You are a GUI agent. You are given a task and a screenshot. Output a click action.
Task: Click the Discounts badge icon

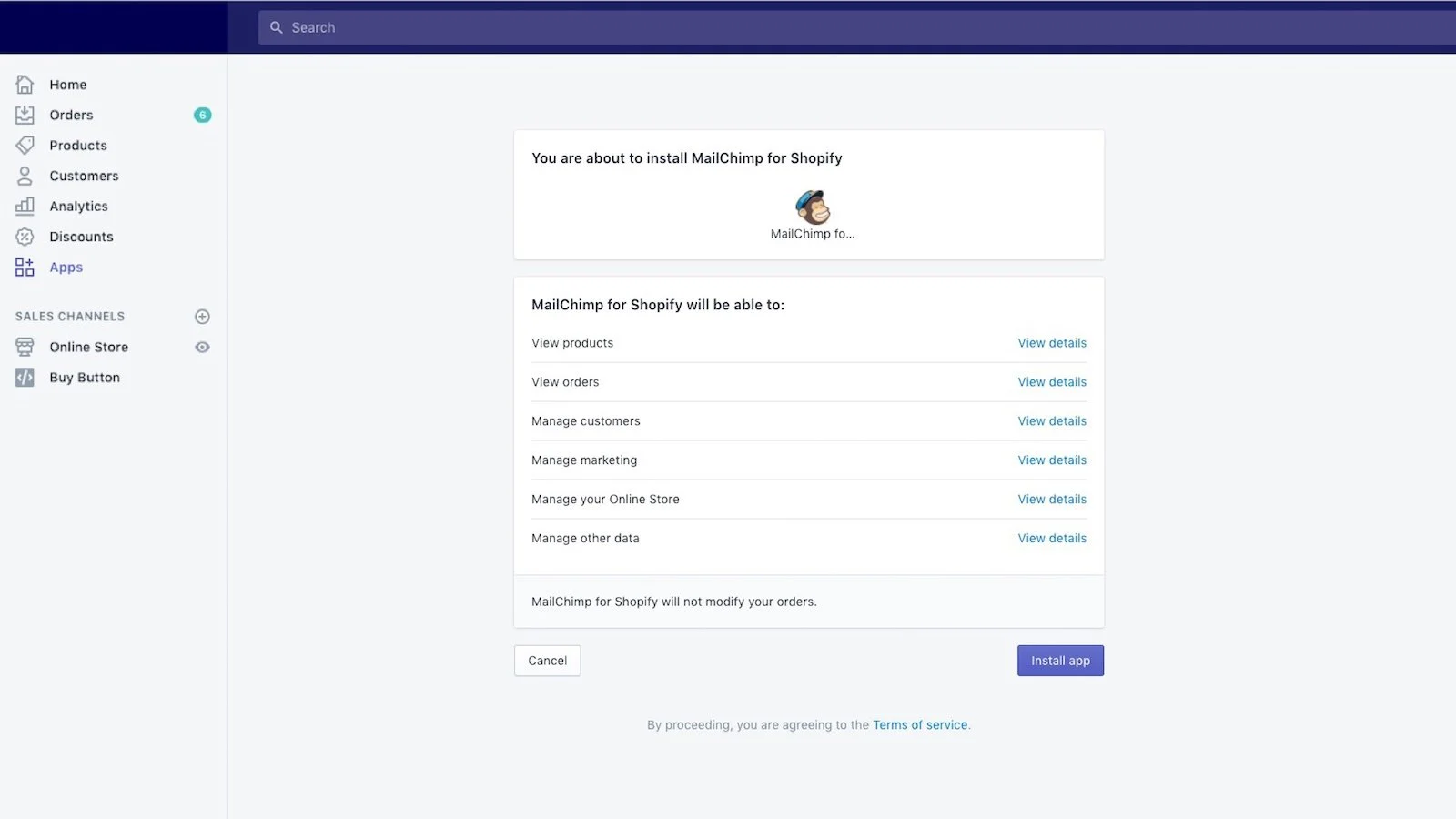25,237
